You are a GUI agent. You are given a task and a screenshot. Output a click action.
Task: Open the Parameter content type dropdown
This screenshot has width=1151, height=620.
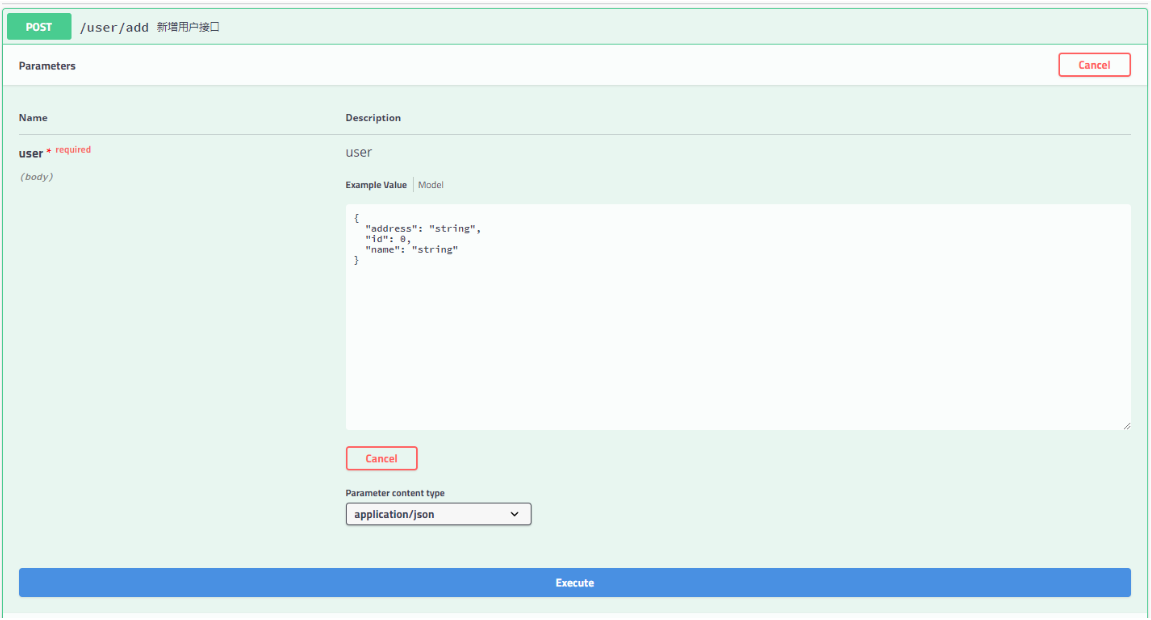pyautogui.click(x=438, y=514)
